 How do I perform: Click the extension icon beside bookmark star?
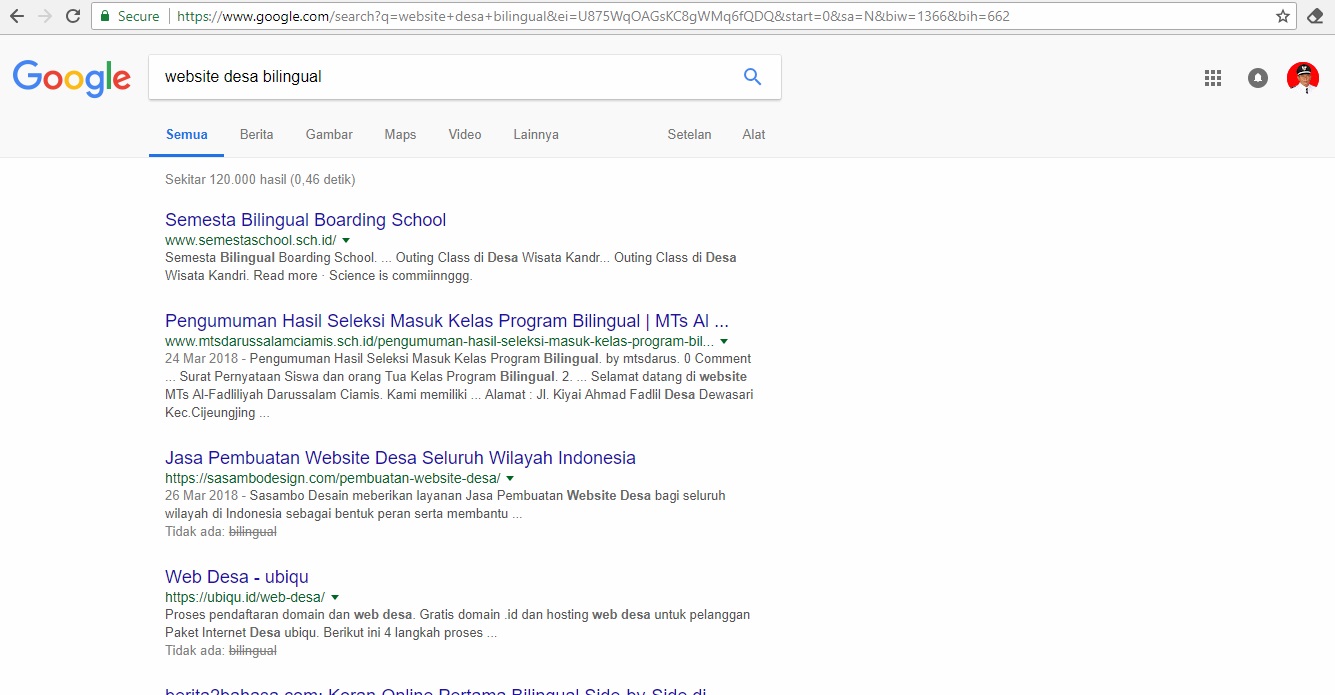click(x=1315, y=16)
